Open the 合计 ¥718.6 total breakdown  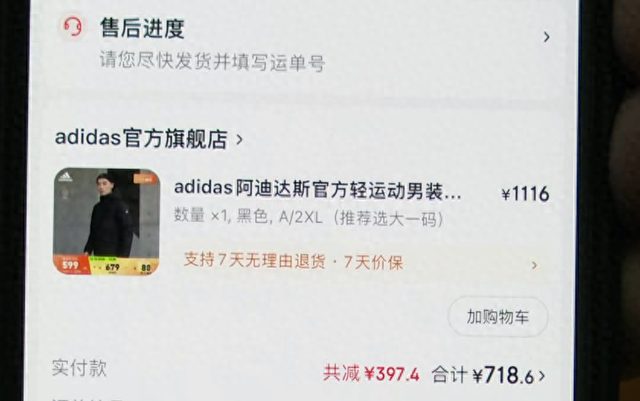pyautogui.click(x=483, y=375)
